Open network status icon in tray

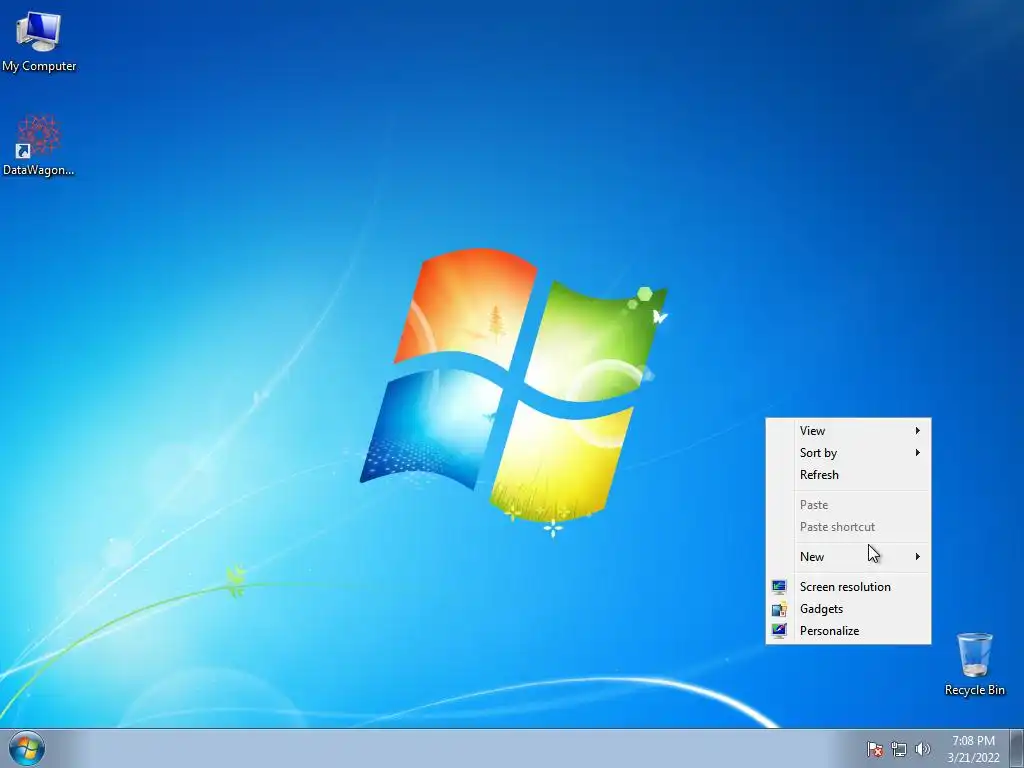[899, 749]
